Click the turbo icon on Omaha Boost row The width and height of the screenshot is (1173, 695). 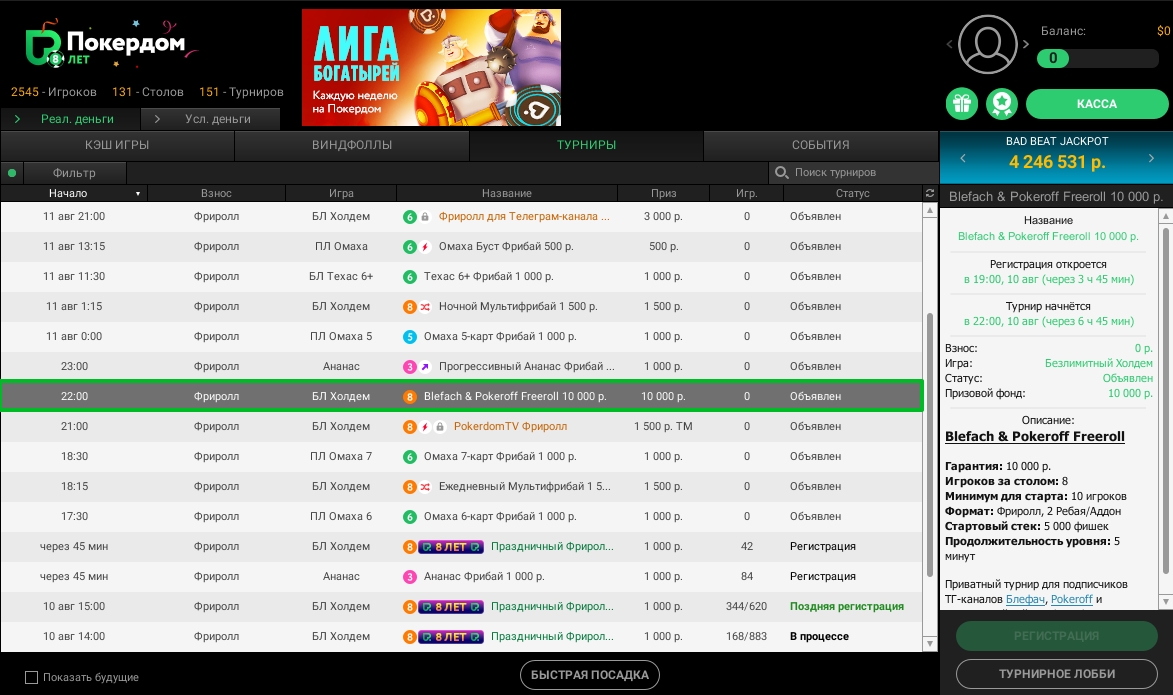click(x=425, y=247)
